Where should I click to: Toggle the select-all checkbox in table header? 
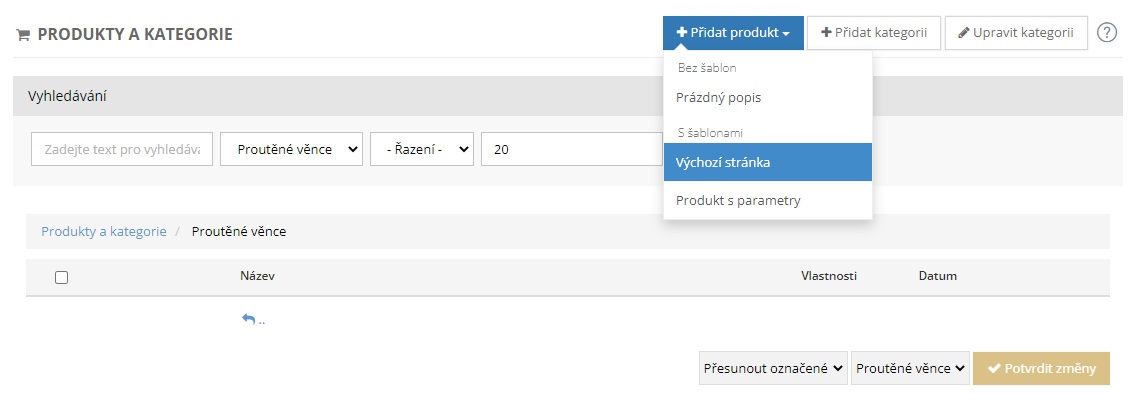[x=61, y=277]
